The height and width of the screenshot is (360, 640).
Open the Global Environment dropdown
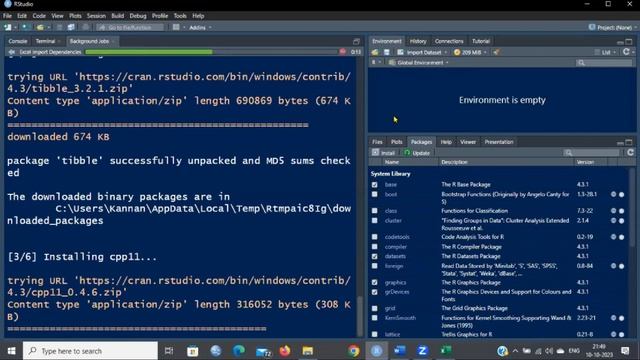(x=419, y=62)
